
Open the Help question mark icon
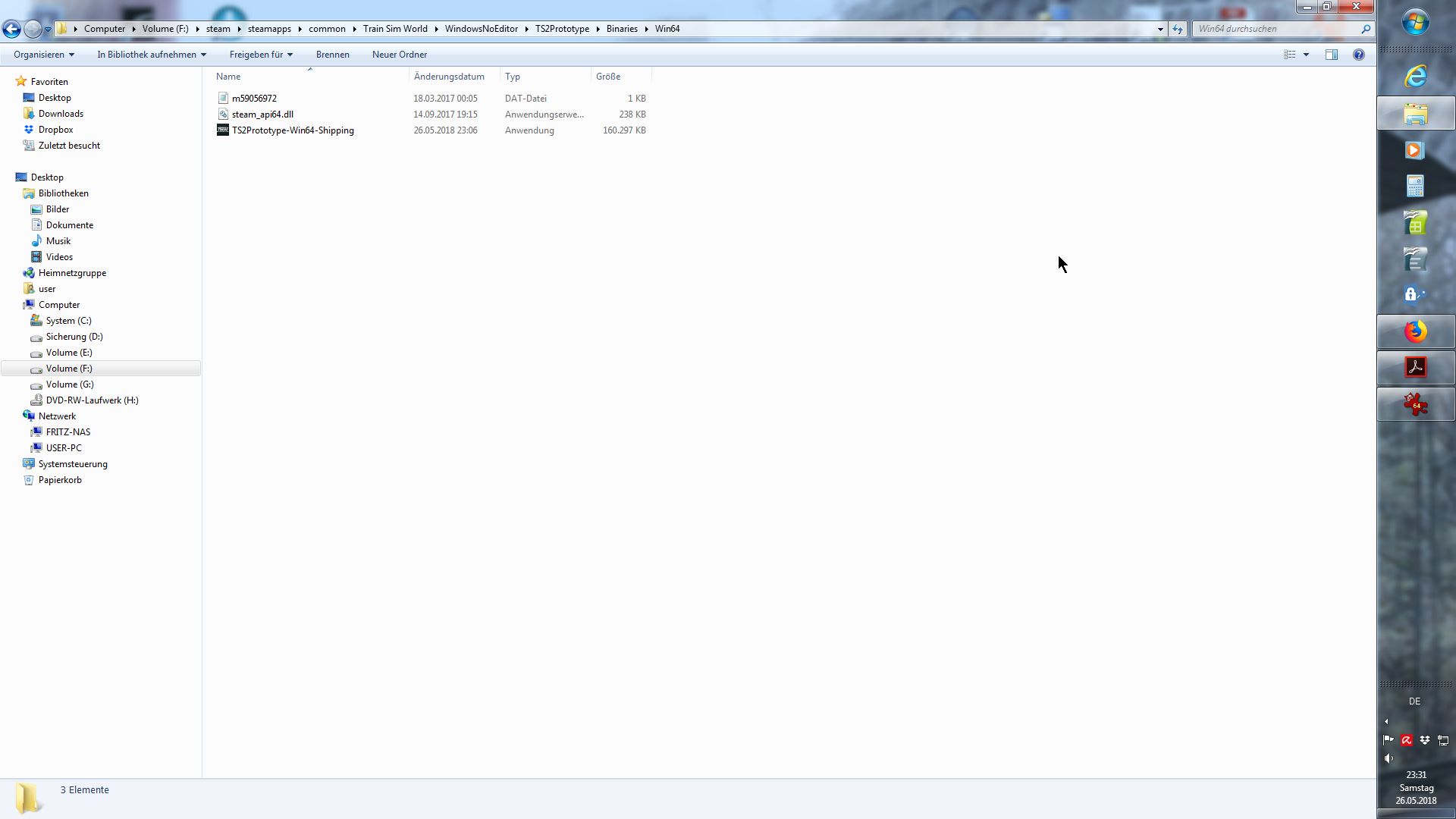pos(1359,55)
